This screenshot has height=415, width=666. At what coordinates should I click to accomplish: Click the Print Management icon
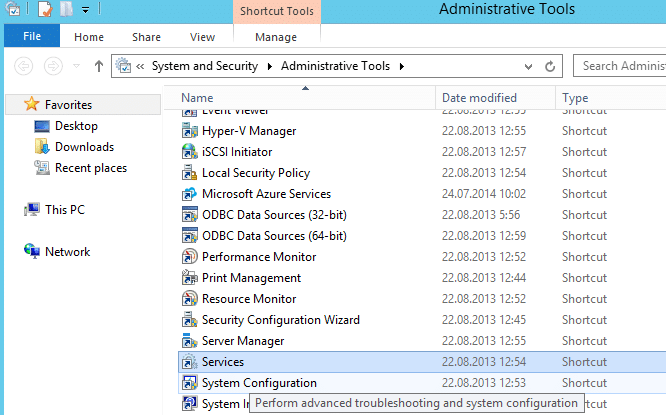189,278
